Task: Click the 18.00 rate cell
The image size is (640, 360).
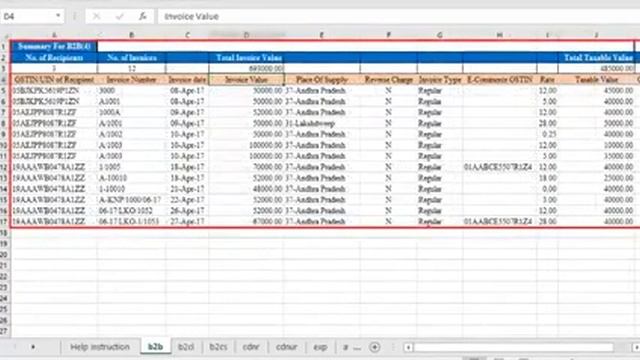Action: coord(547,178)
